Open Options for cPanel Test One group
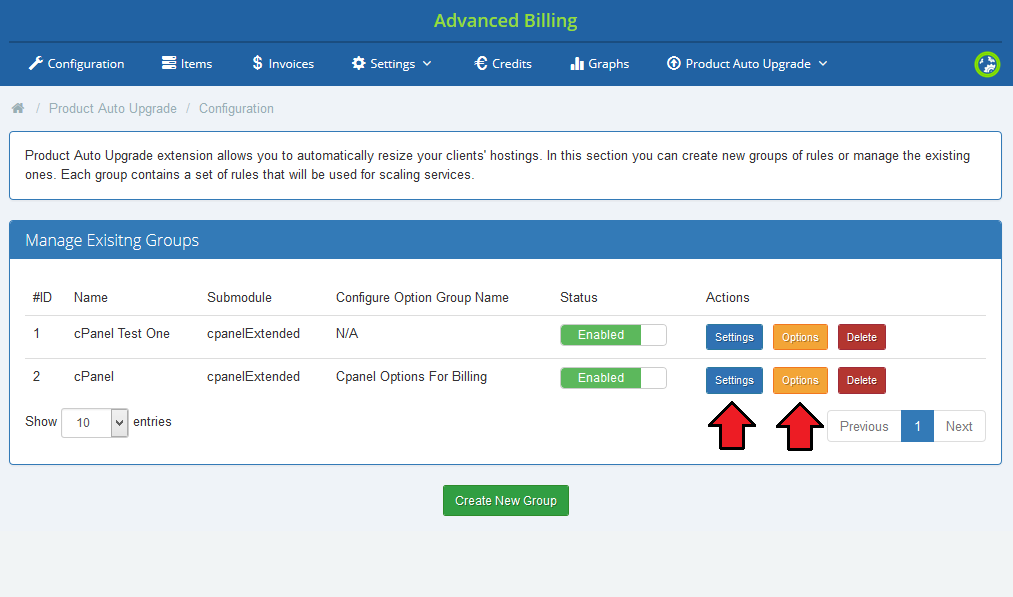Viewport: 1013px width, 597px height. coord(800,337)
